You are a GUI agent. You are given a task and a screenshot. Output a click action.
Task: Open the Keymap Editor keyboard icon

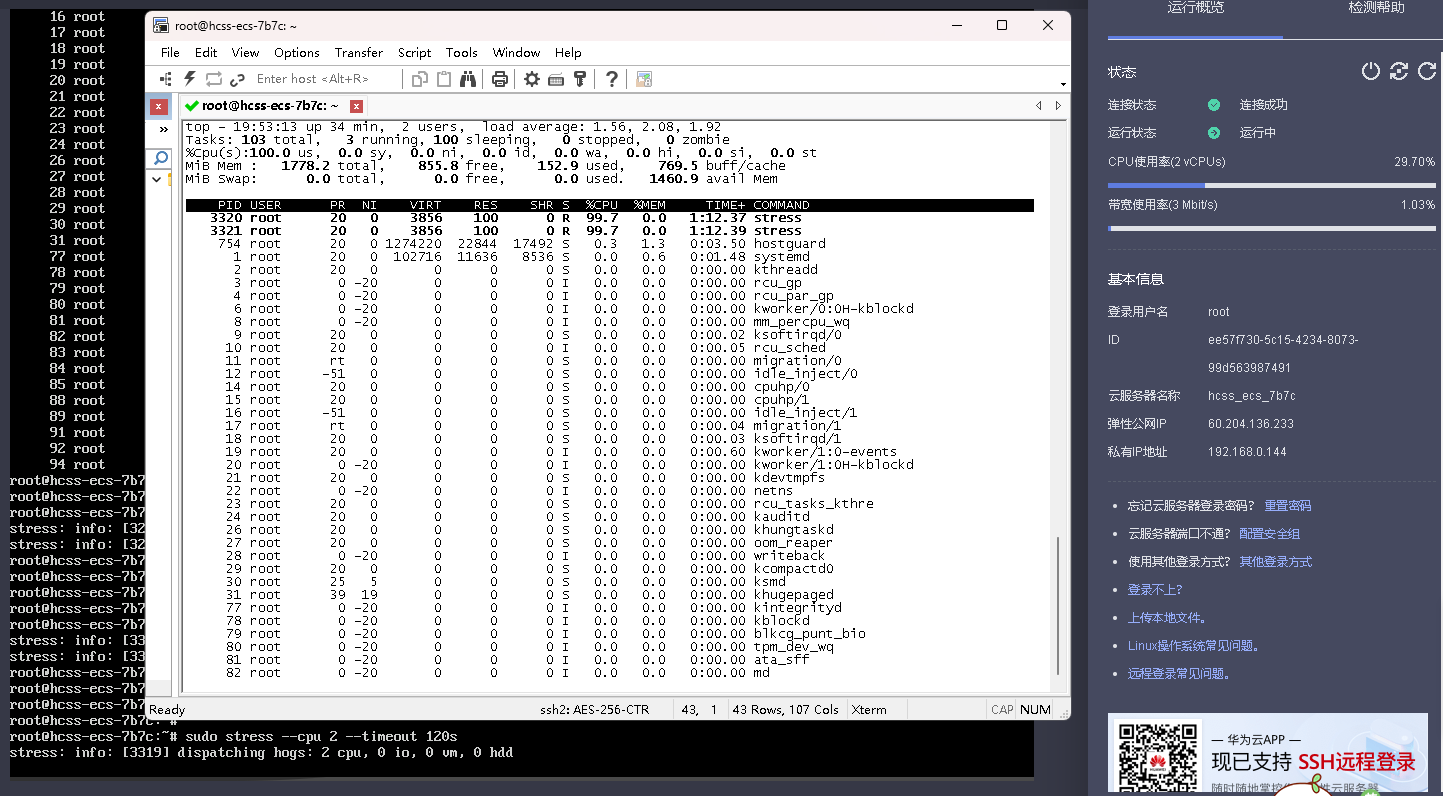556,79
